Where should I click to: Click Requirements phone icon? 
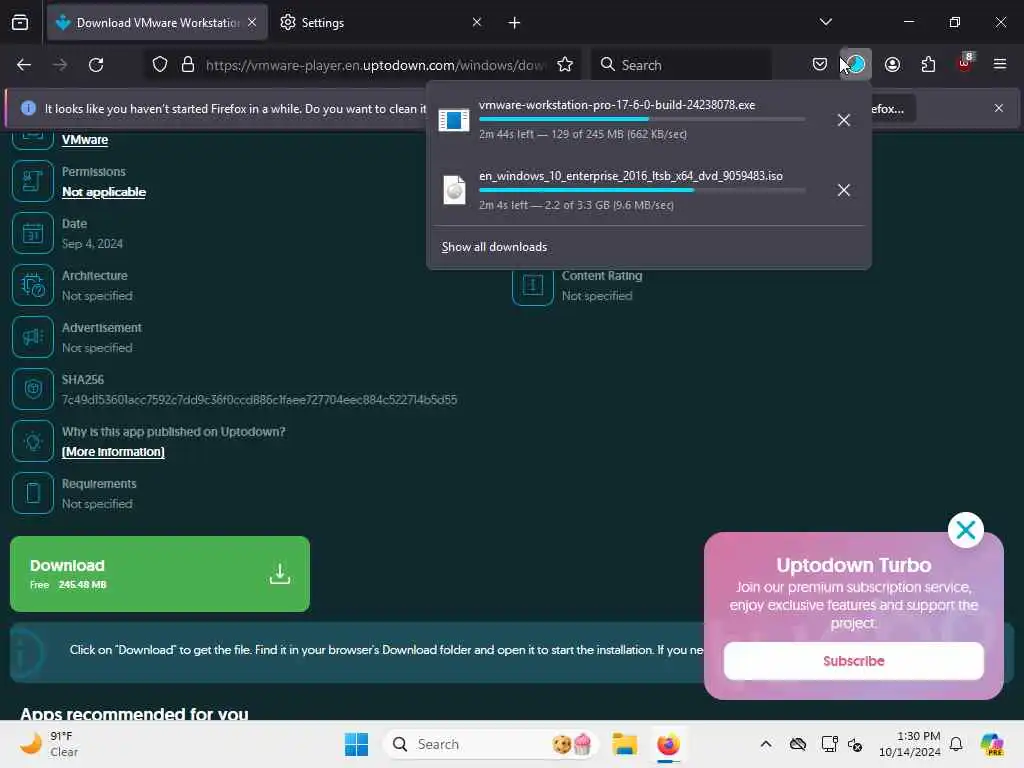[x=33, y=493]
